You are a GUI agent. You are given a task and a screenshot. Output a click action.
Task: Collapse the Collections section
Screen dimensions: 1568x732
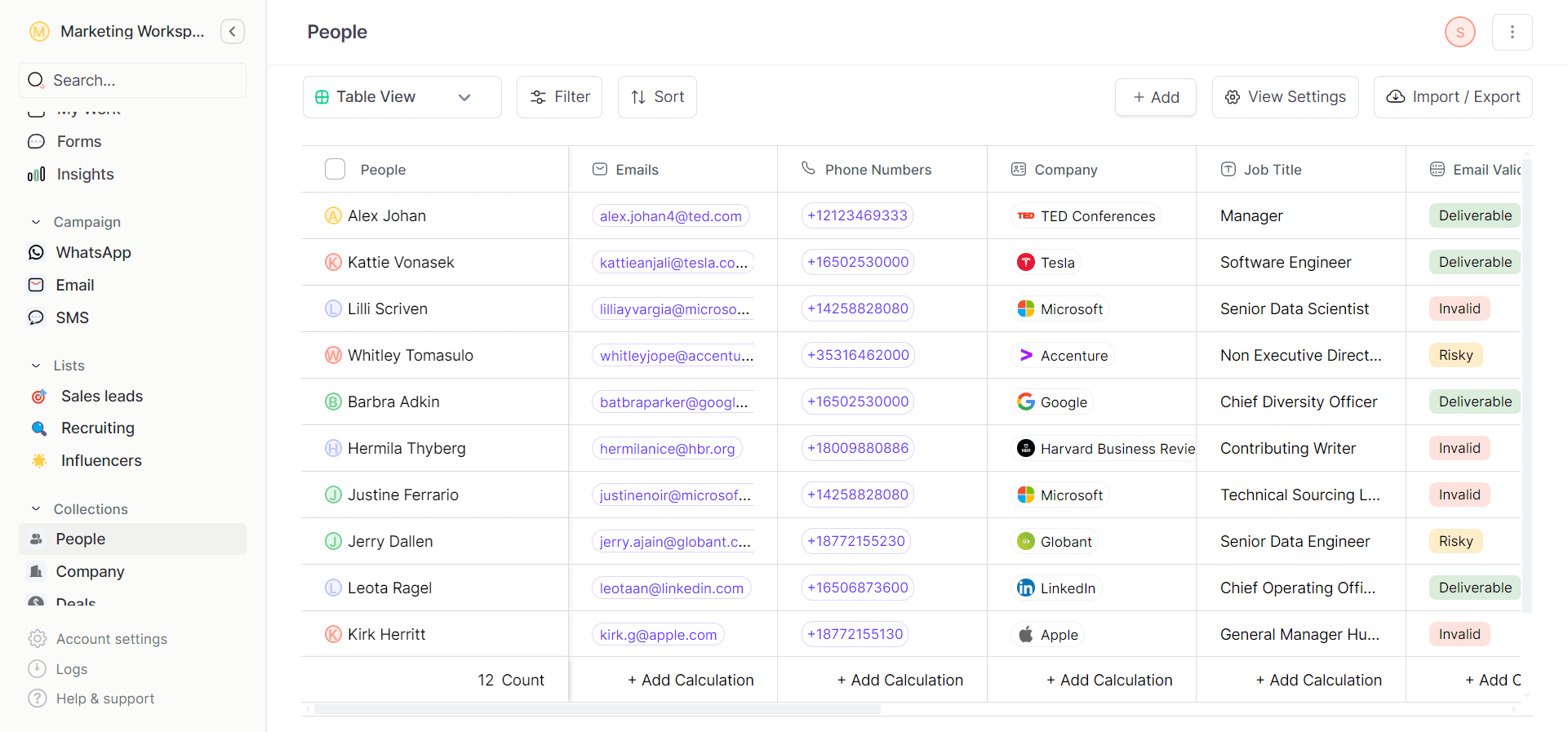tap(36, 509)
